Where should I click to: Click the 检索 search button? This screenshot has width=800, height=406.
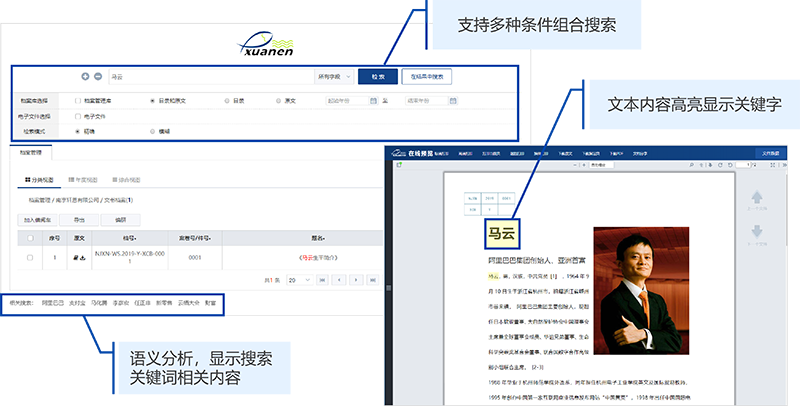pos(377,76)
